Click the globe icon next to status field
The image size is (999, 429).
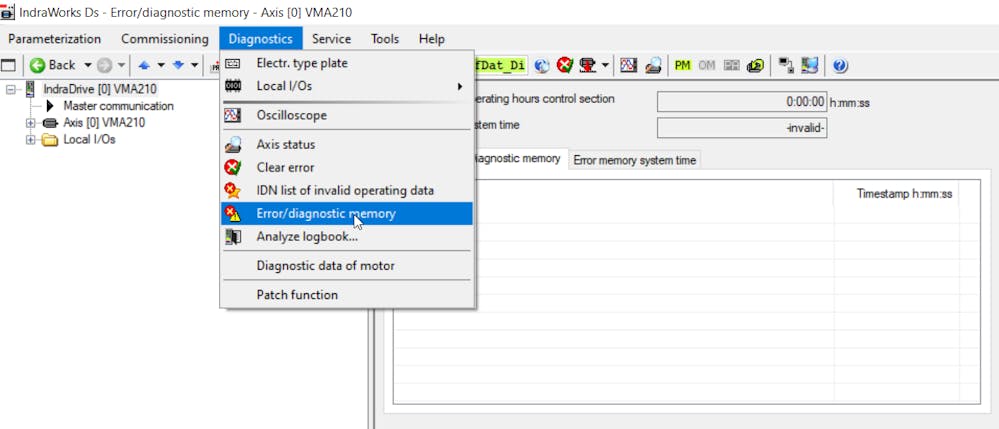click(x=542, y=65)
